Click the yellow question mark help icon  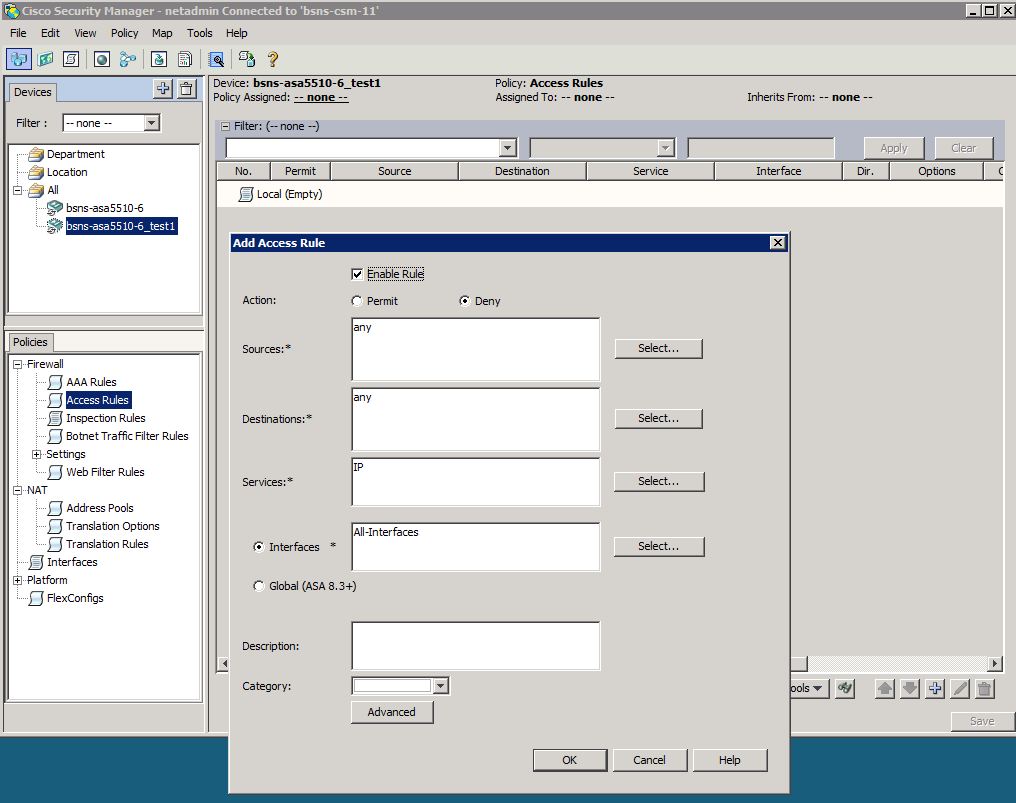(273, 59)
